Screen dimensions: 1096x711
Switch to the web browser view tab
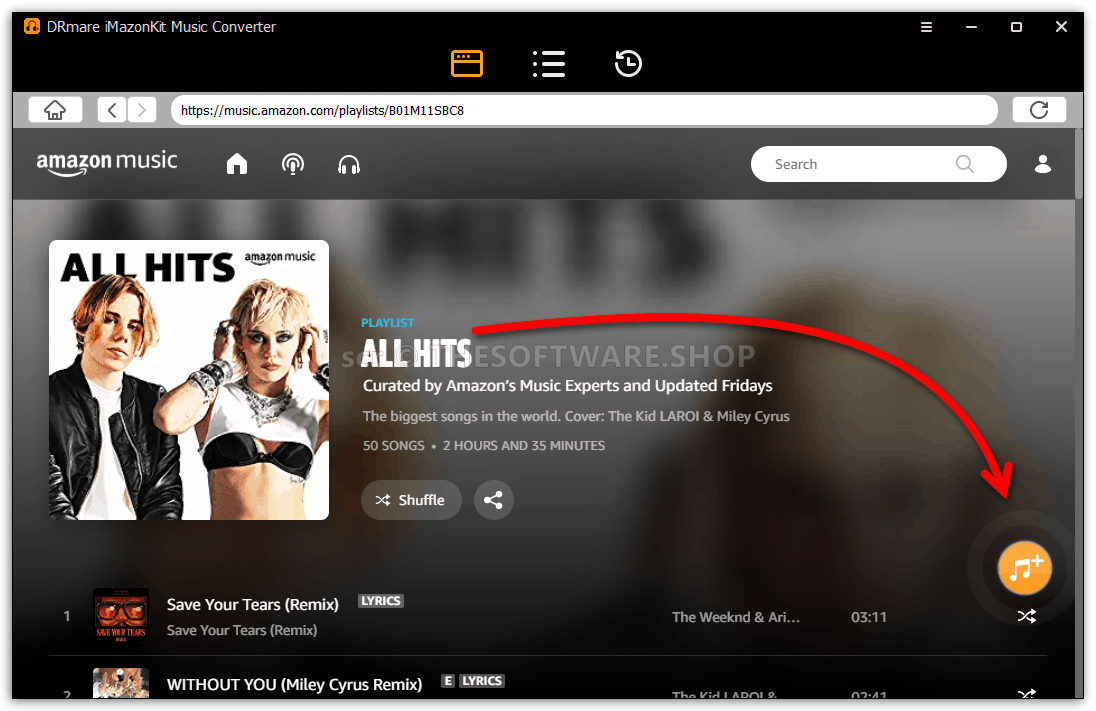click(467, 64)
